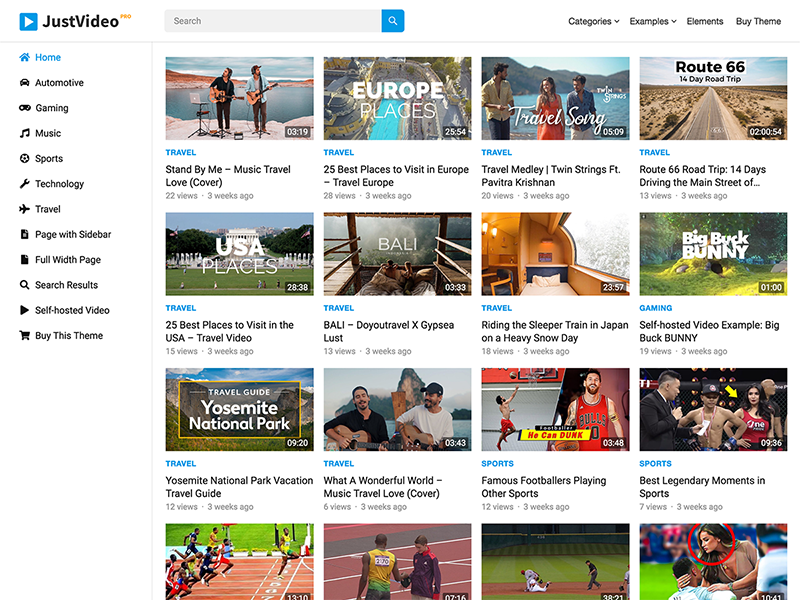Click the TRAVEL label above the Bali video
Image resolution: width=800 pixels, height=600 pixels.
pyautogui.click(x=338, y=308)
